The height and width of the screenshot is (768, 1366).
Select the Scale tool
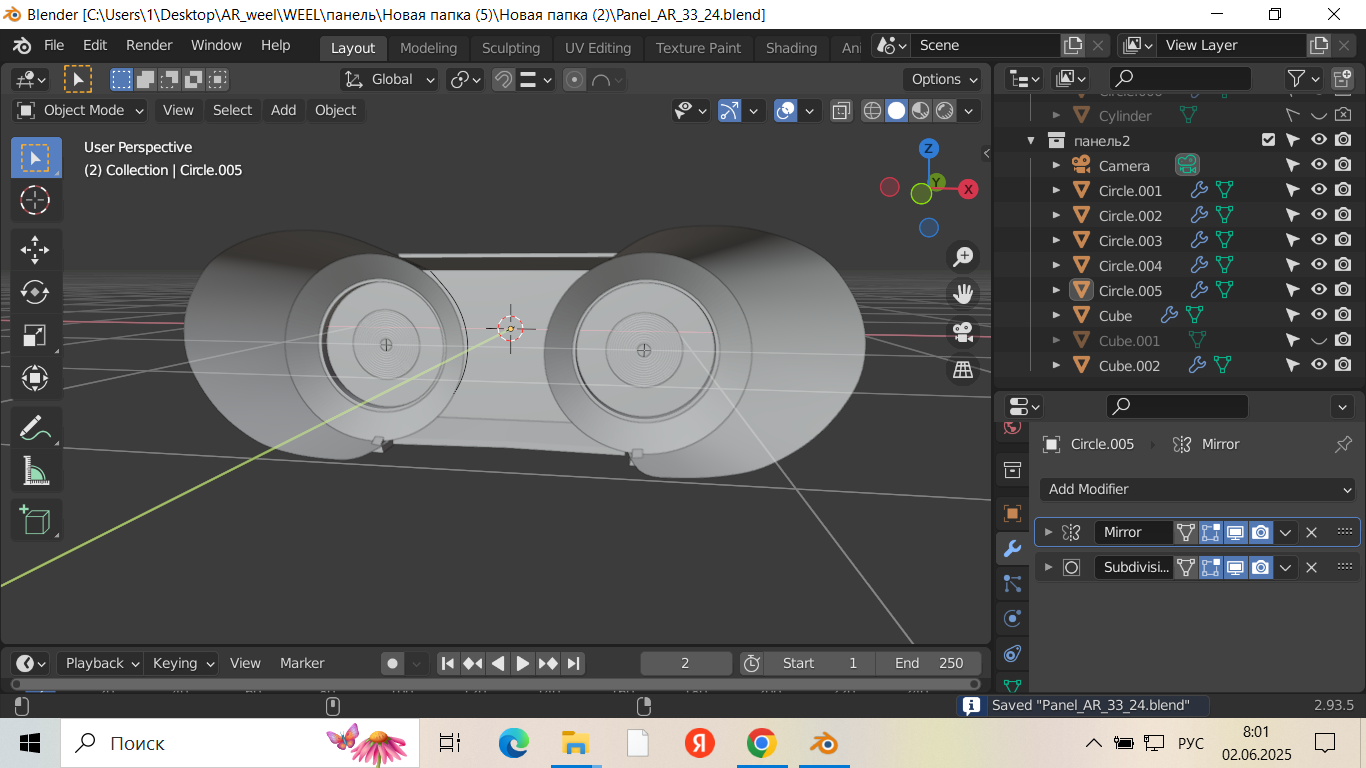(35, 335)
